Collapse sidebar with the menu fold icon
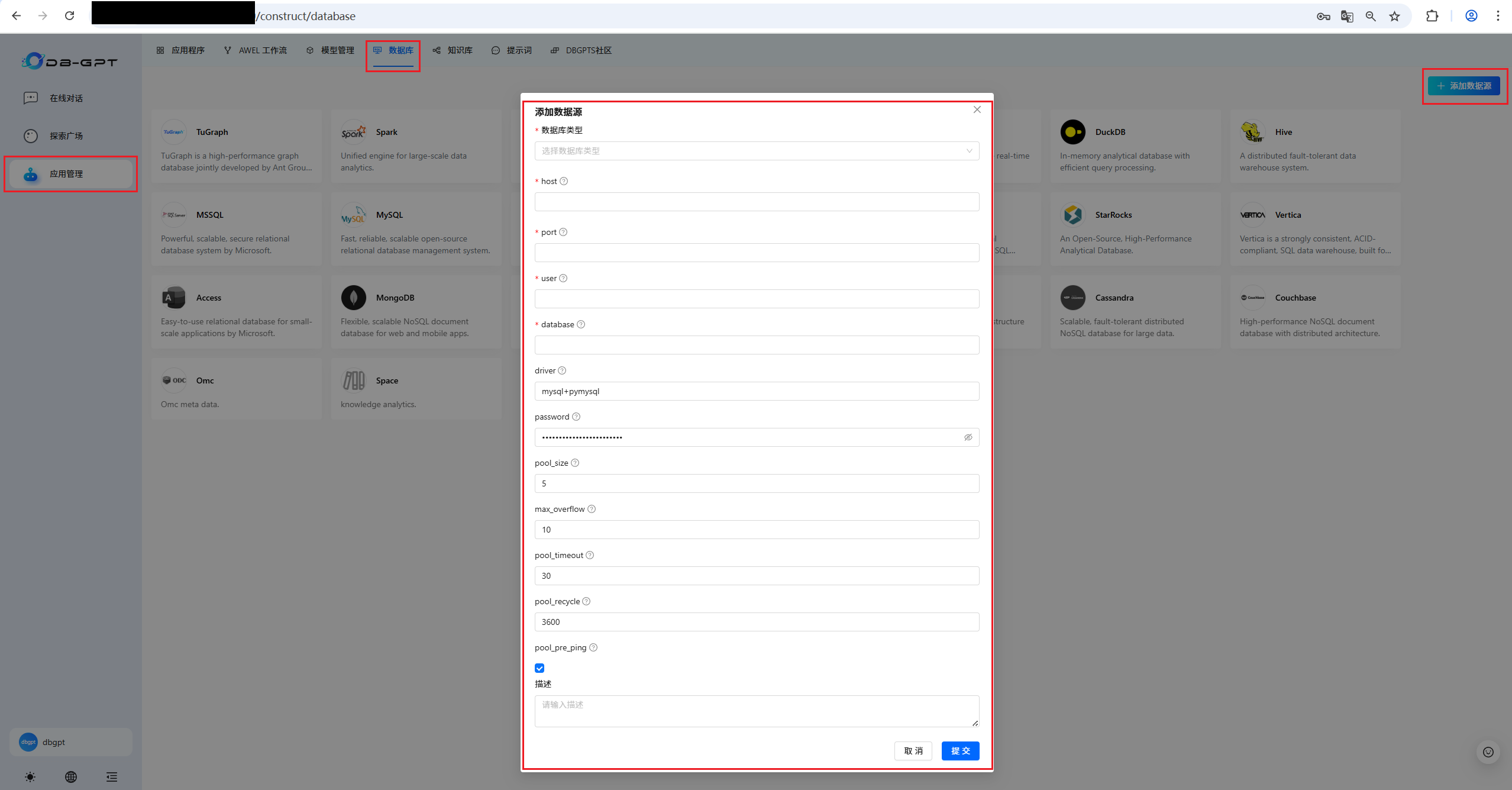This screenshot has height=790, width=1512. 111,777
